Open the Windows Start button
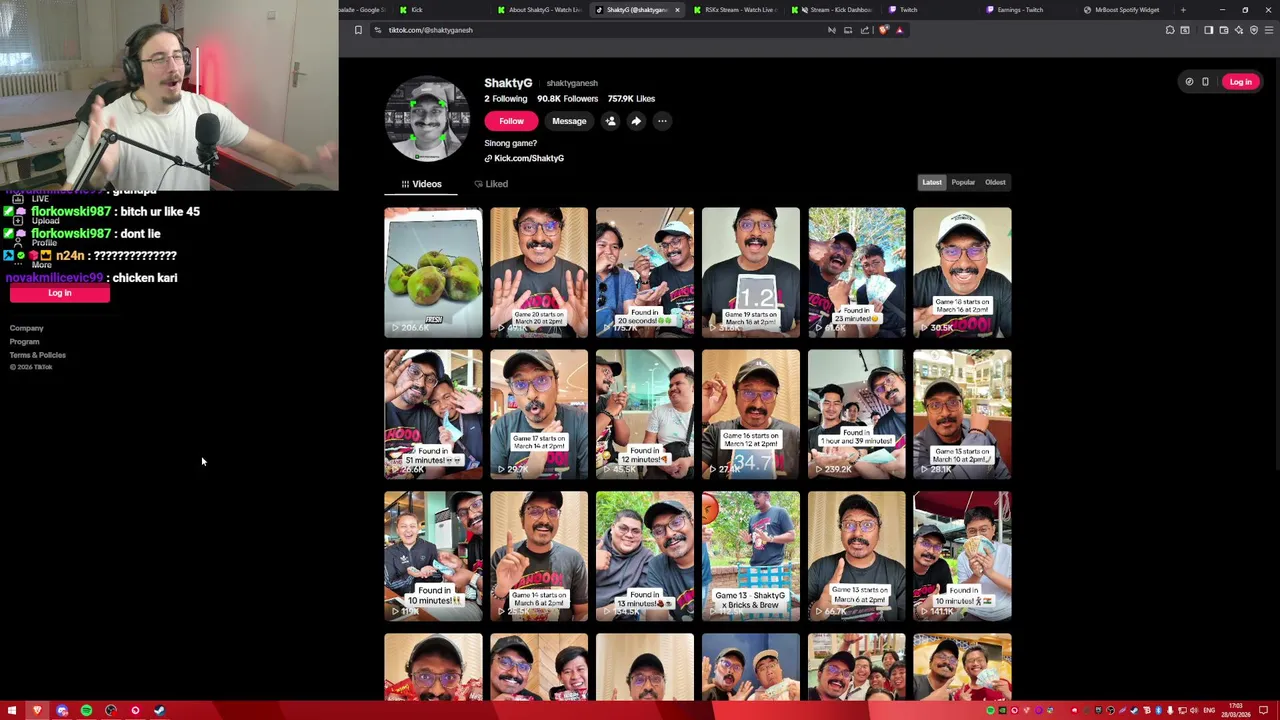The height and width of the screenshot is (720, 1280). point(12,710)
